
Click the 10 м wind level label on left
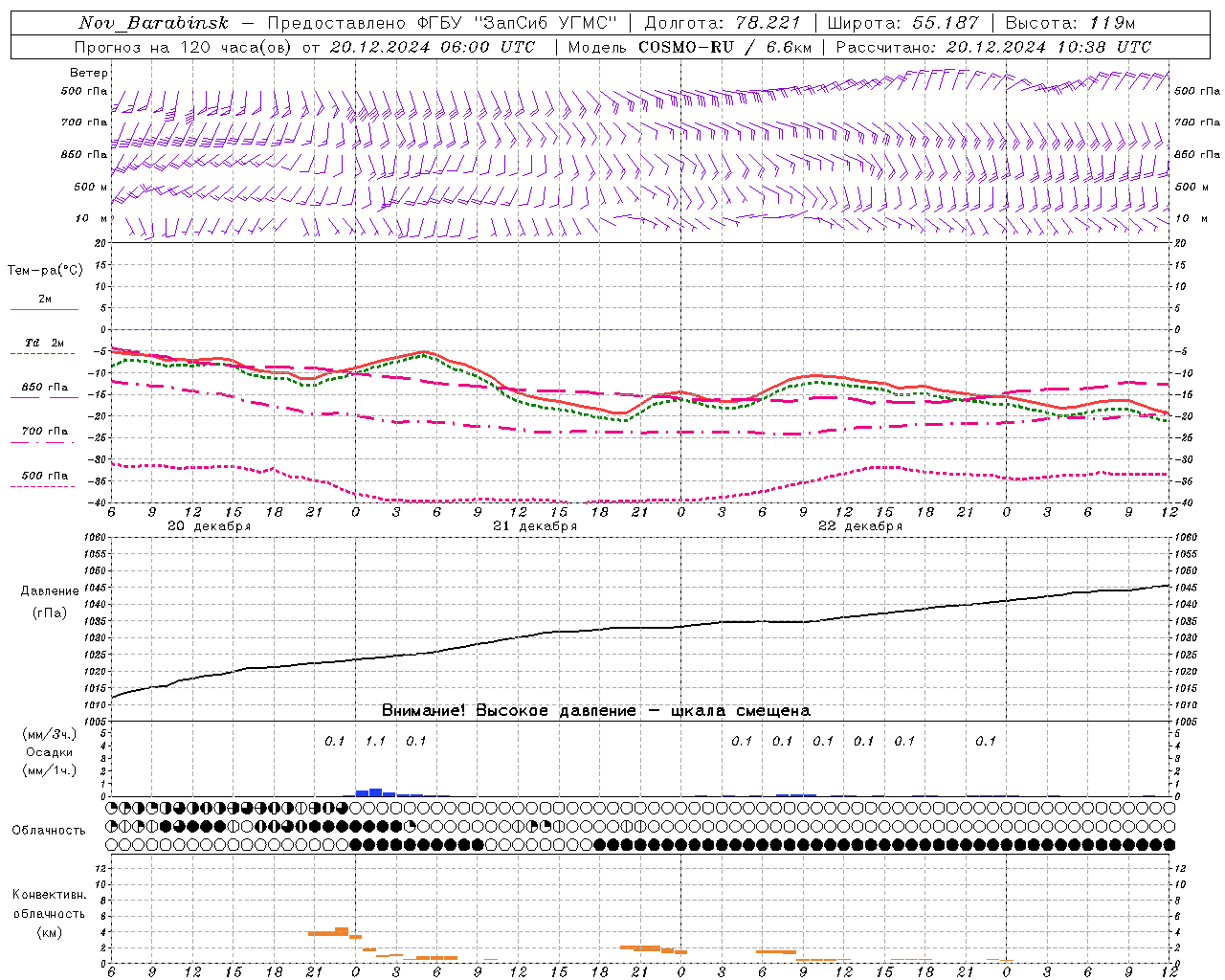pos(92,218)
